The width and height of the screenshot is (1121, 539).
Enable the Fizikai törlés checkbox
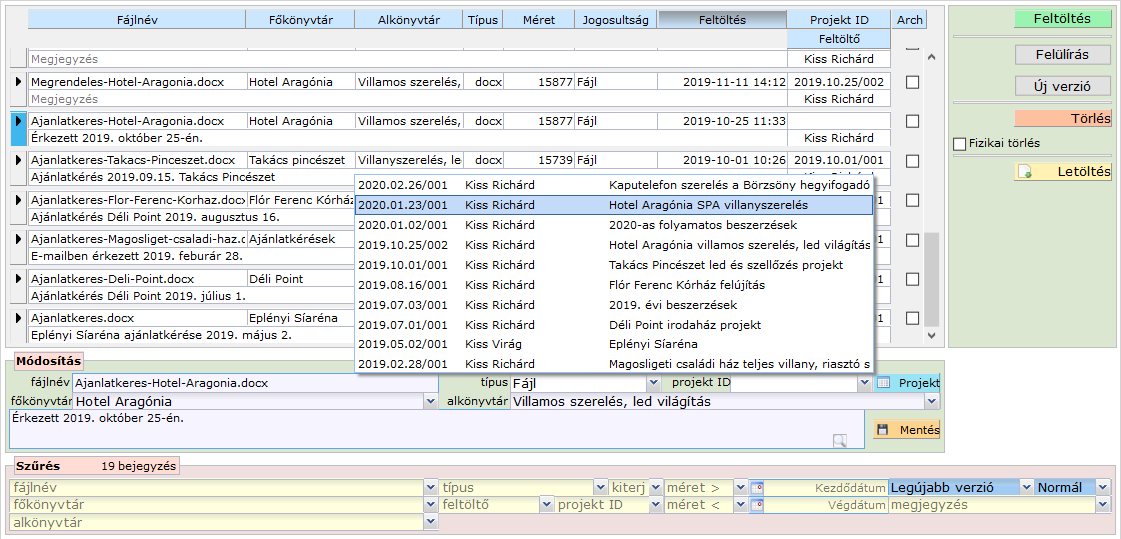coord(960,143)
